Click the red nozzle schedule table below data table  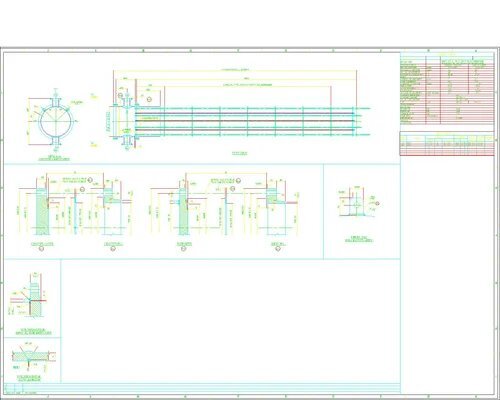(x=447, y=144)
